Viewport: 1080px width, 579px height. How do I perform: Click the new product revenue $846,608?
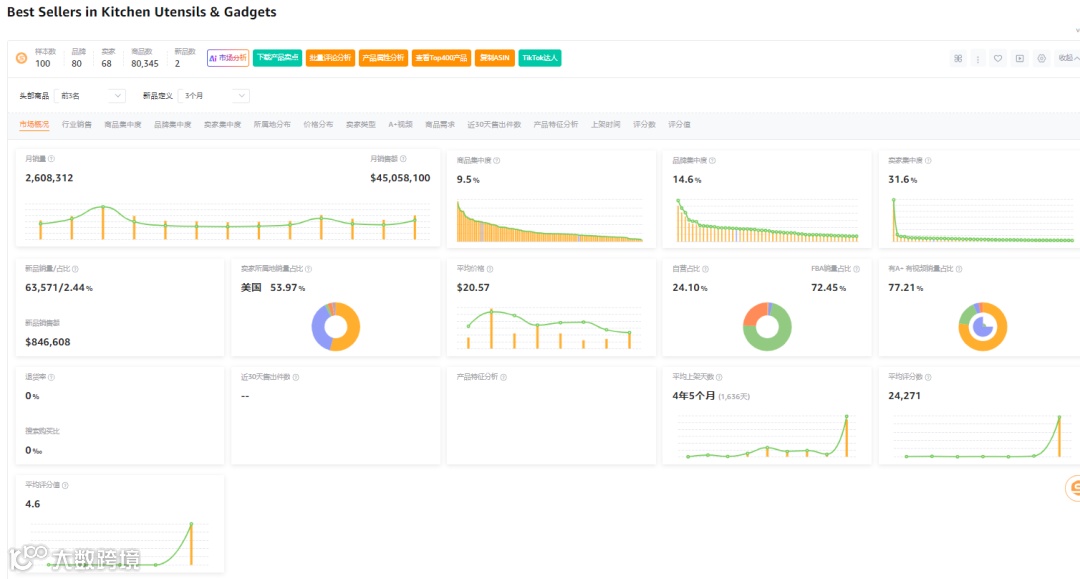(x=48, y=342)
